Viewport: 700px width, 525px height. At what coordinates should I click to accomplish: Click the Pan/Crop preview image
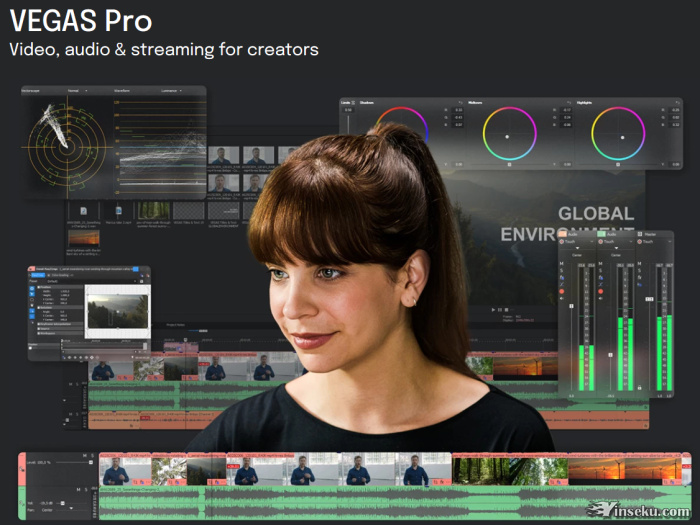116,312
